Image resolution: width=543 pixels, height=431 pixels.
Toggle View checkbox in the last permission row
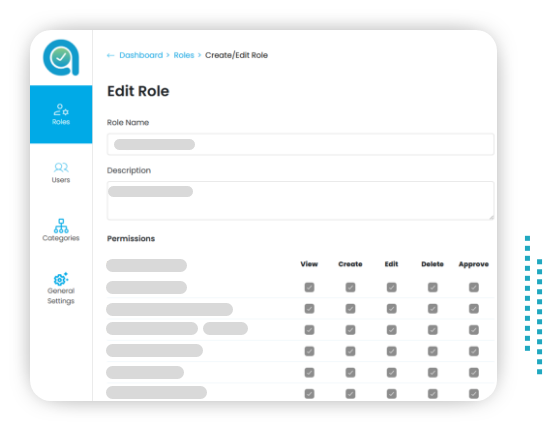pos(309,394)
